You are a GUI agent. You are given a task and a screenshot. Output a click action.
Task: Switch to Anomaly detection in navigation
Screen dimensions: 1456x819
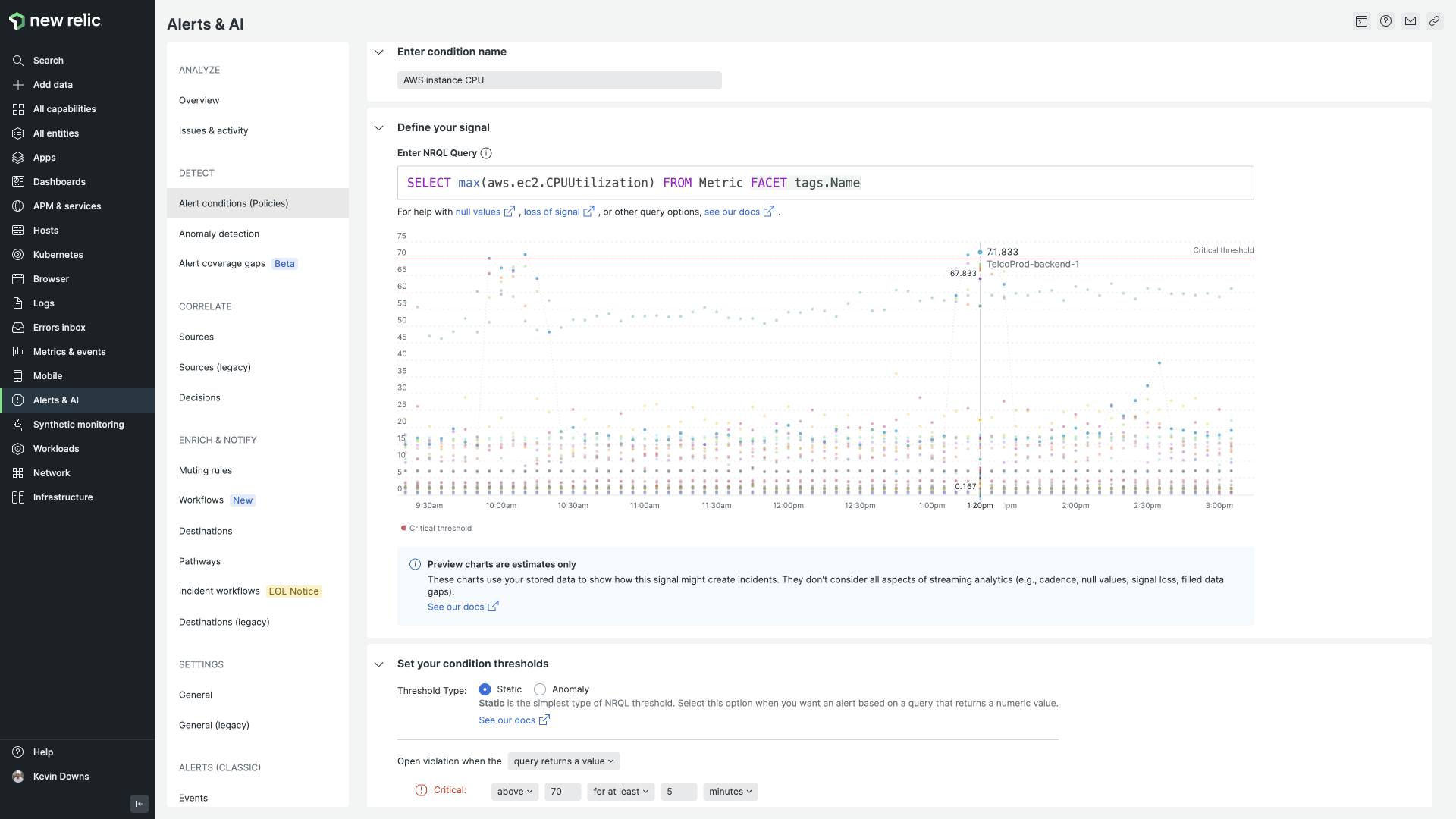click(x=218, y=234)
